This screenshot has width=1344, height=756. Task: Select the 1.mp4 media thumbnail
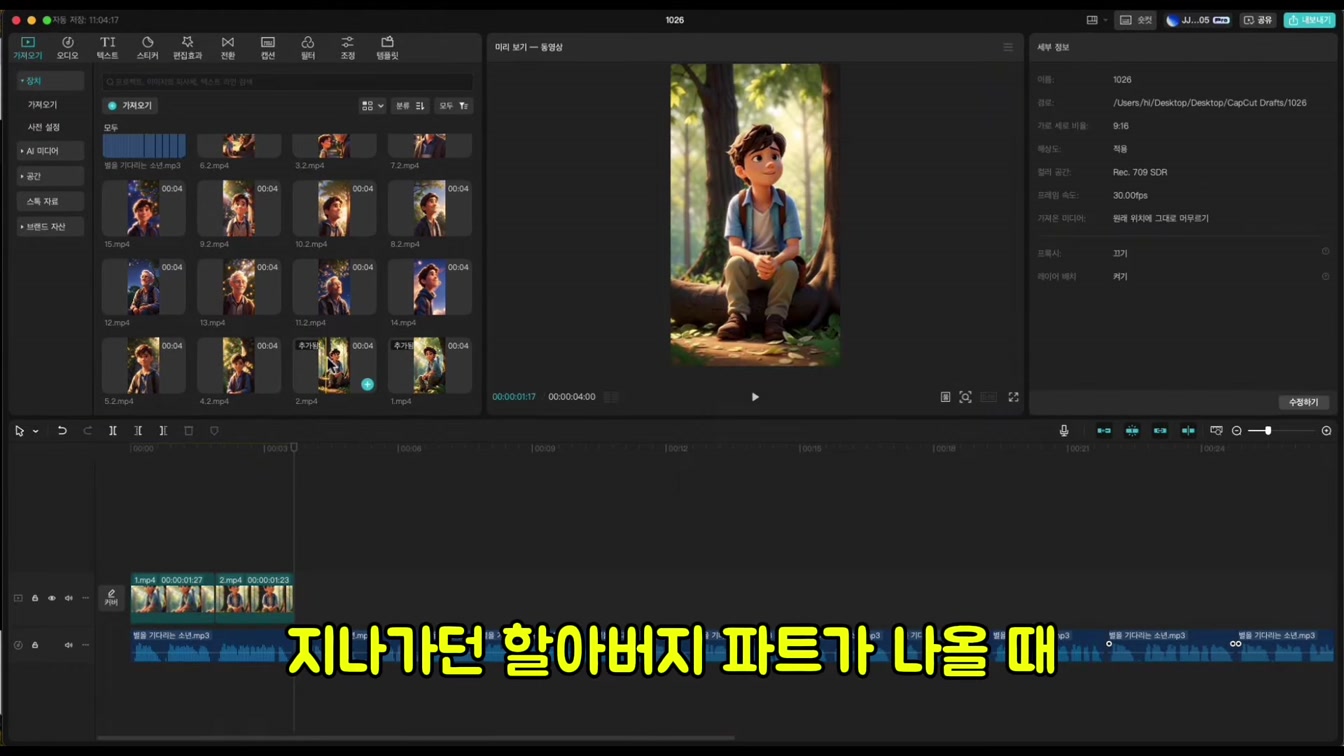[429, 365]
